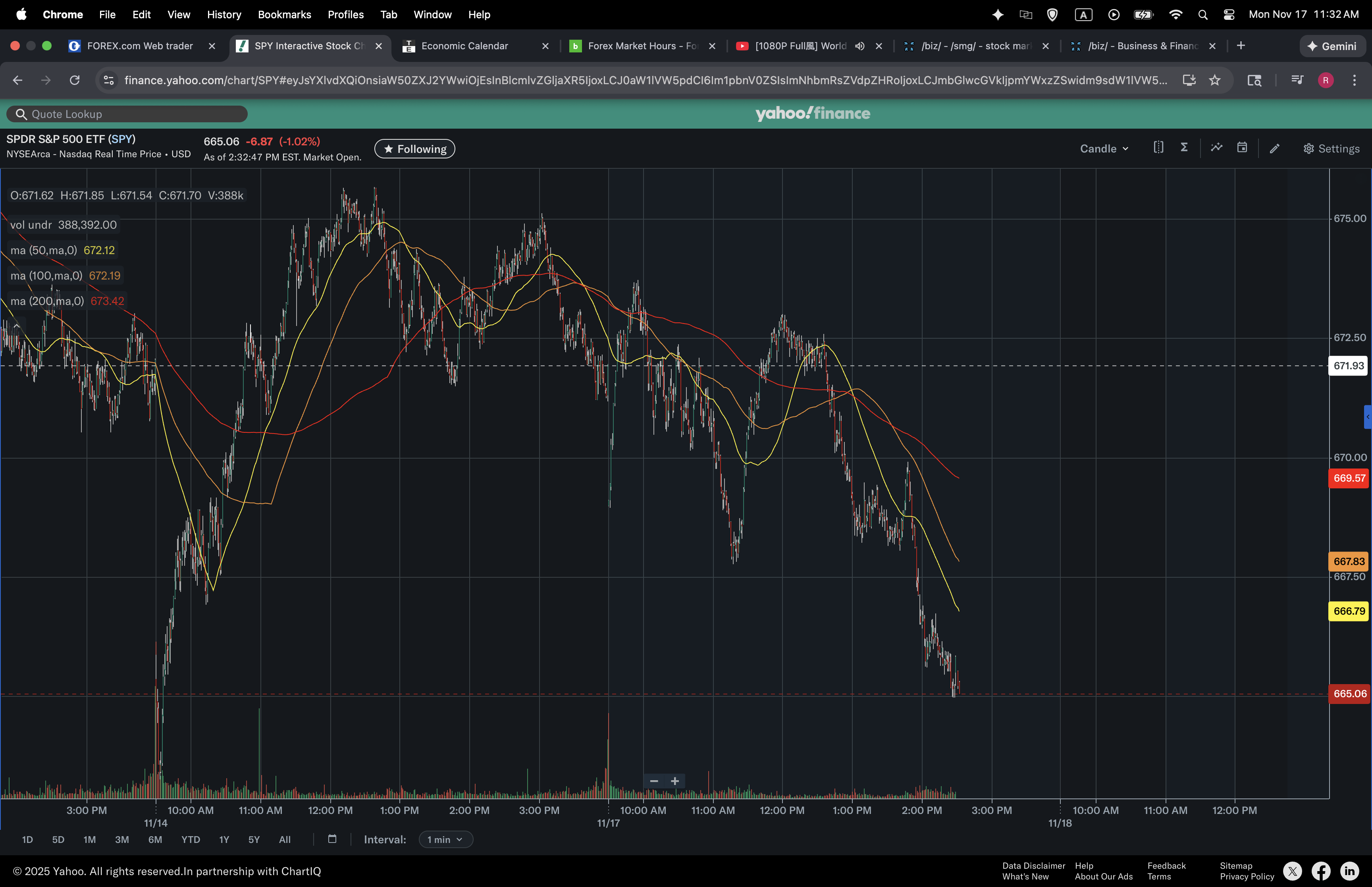Image resolution: width=1372 pixels, height=887 pixels.
Task: Open the comparison icon beside Candle
Action: click(1158, 148)
